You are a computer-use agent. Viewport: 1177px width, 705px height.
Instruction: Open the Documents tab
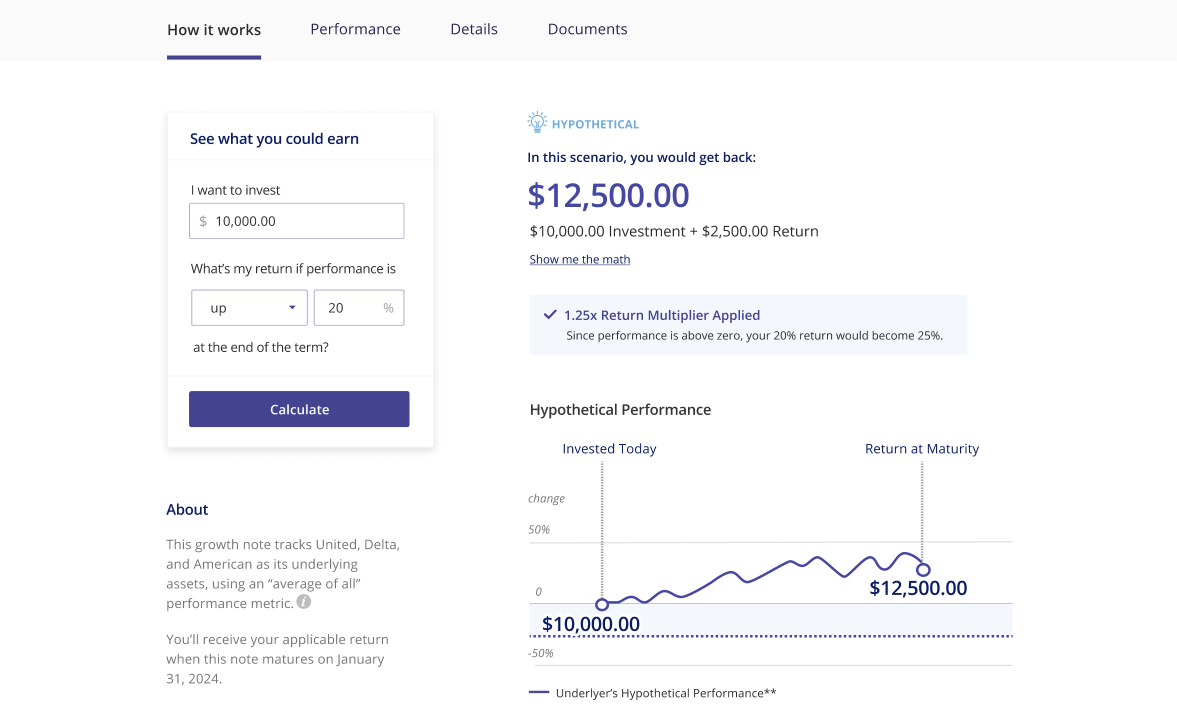(587, 29)
